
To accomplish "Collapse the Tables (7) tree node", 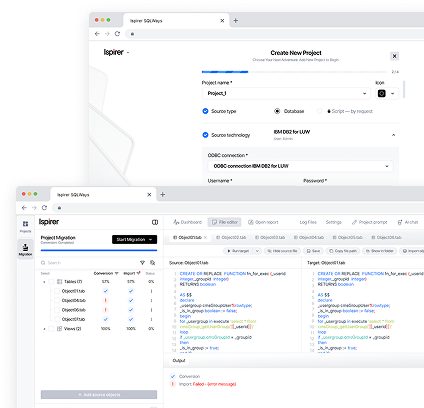I will pyautogui.click(x=44, y=282).
